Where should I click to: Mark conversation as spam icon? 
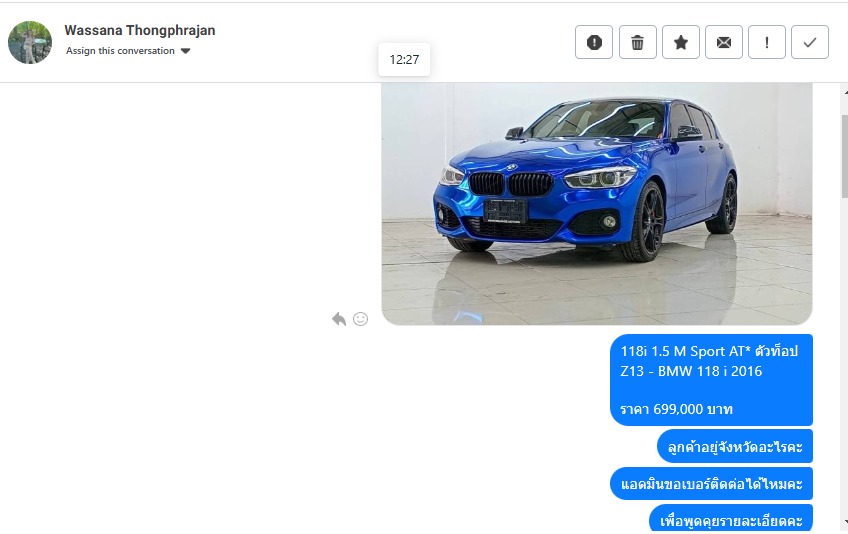point(594,42)
